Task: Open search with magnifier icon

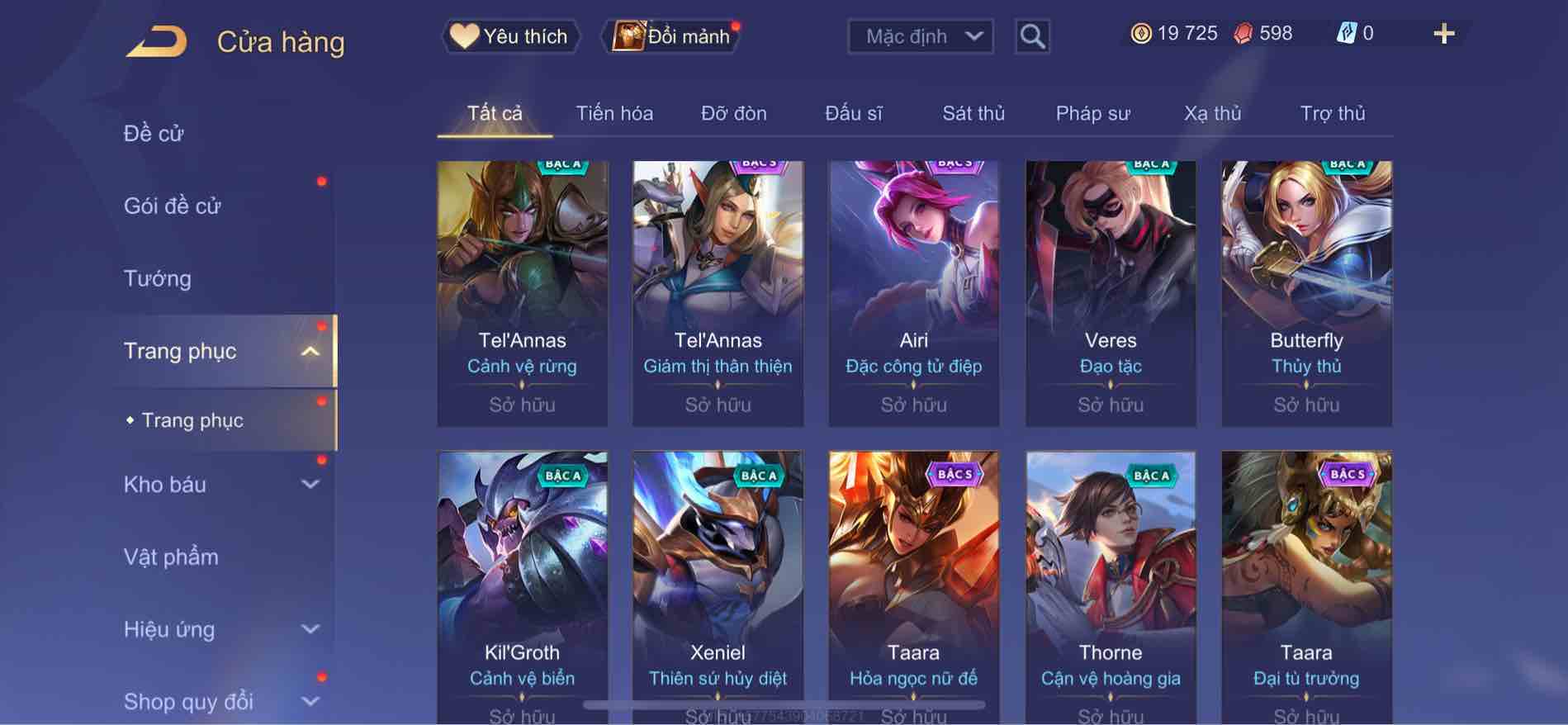Action: point(1032,36)
